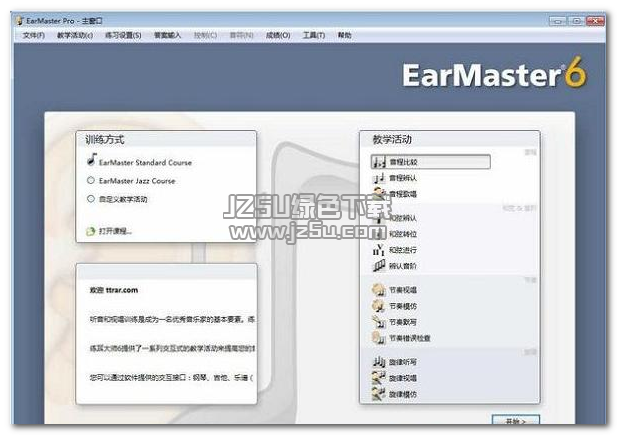Viewport: 617px width, 435px height.
Task: Open the 控制(C) menu
Action: 205,35
